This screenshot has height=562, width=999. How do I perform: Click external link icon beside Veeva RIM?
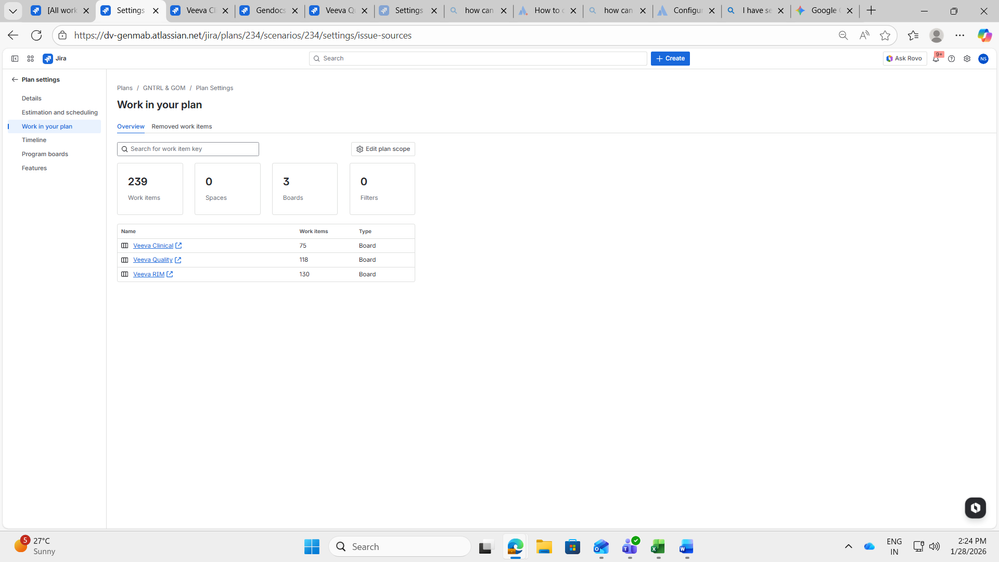click(169, 275)
